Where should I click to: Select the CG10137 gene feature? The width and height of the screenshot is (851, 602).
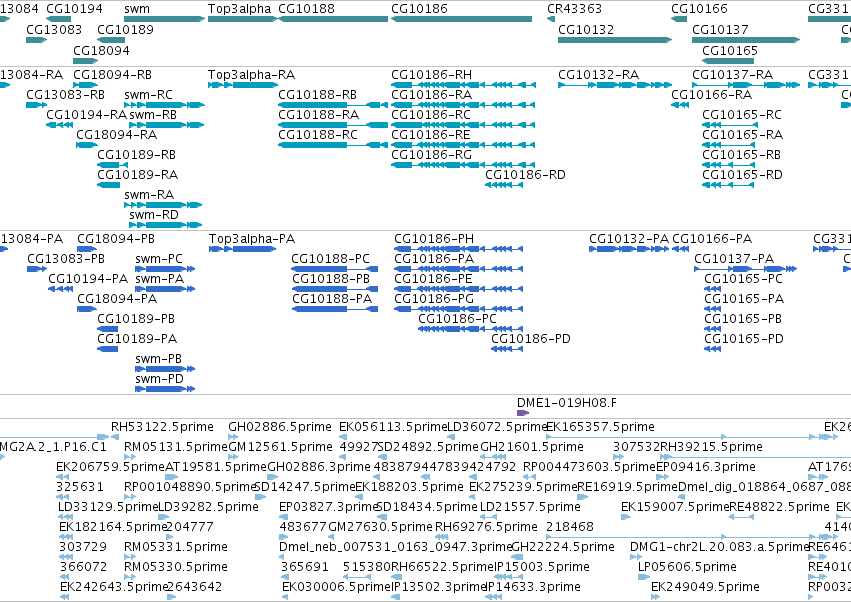point(746,40)
